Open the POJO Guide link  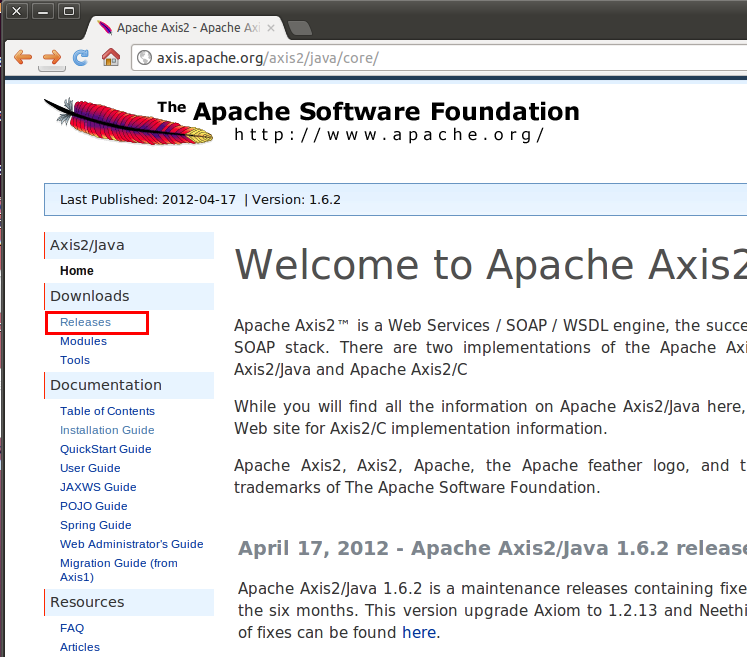pyautogui.click(x=94, y=506)
